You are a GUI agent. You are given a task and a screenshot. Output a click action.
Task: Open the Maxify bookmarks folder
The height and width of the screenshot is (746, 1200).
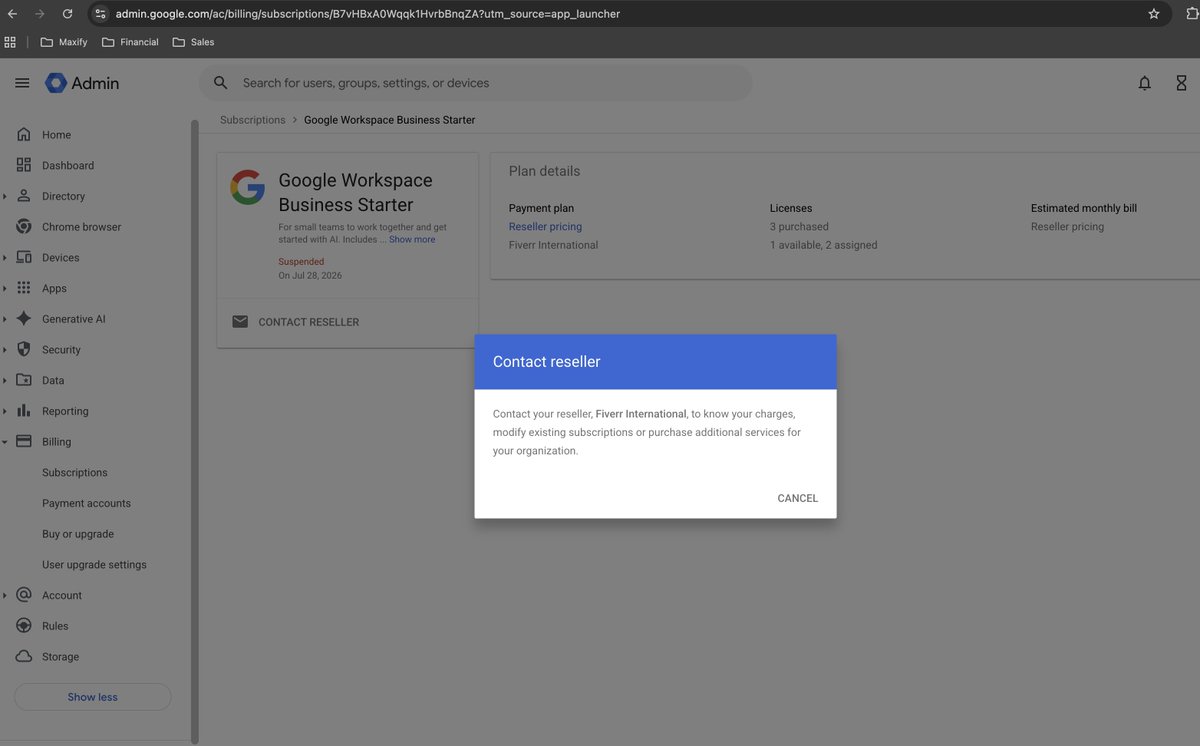pos(64,42)
